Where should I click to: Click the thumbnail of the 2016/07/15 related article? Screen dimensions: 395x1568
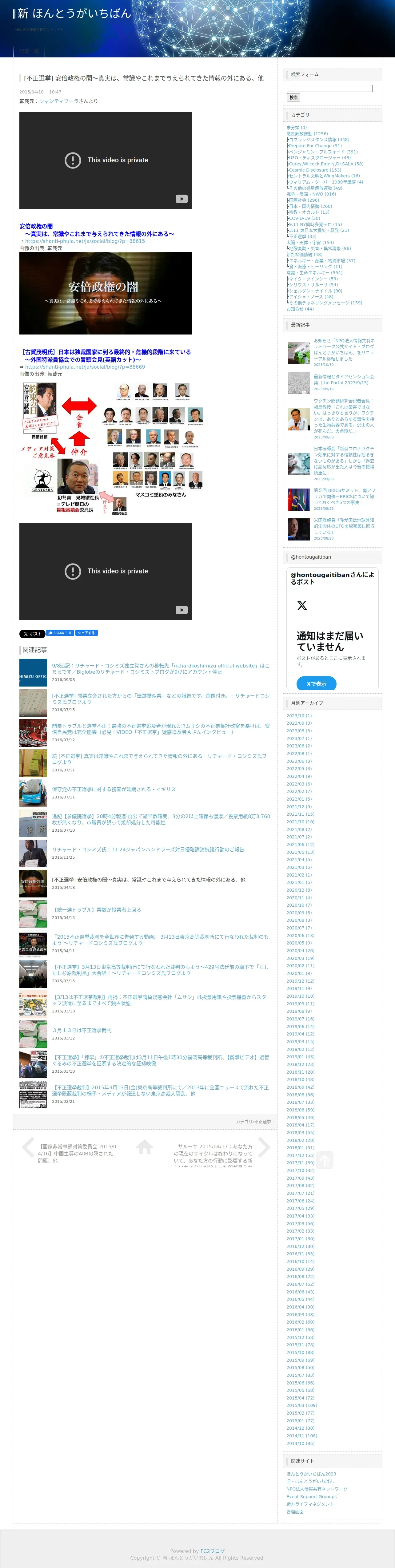tap(33, 703)
